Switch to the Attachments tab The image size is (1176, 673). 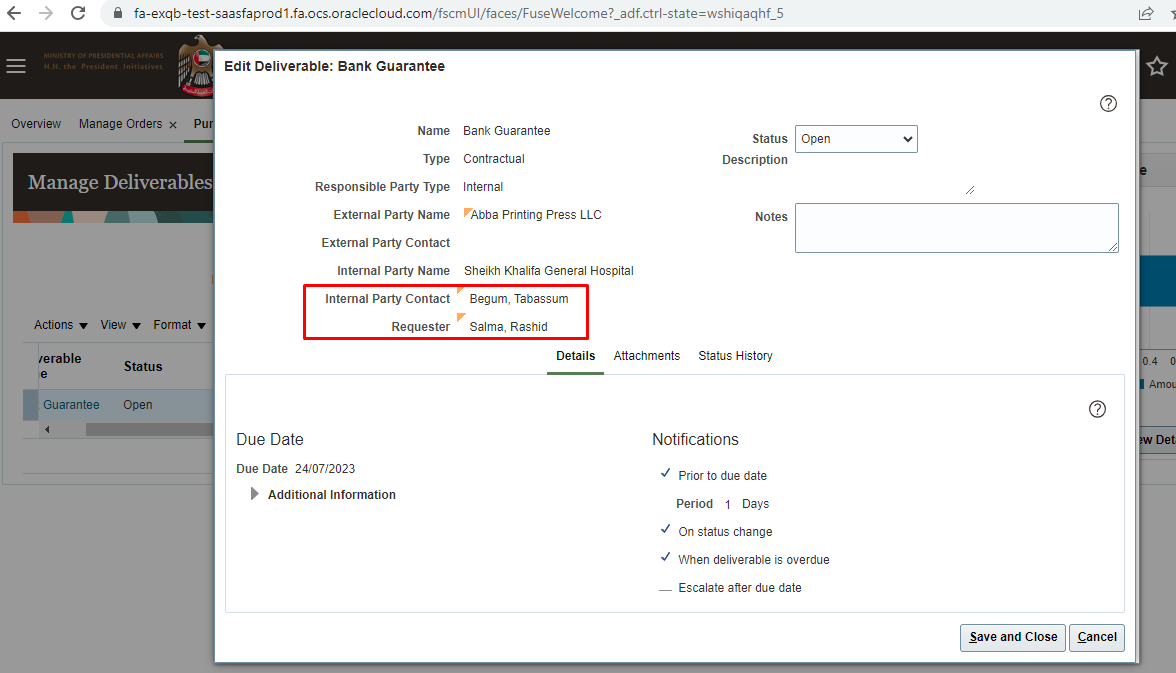click(646, 356)
